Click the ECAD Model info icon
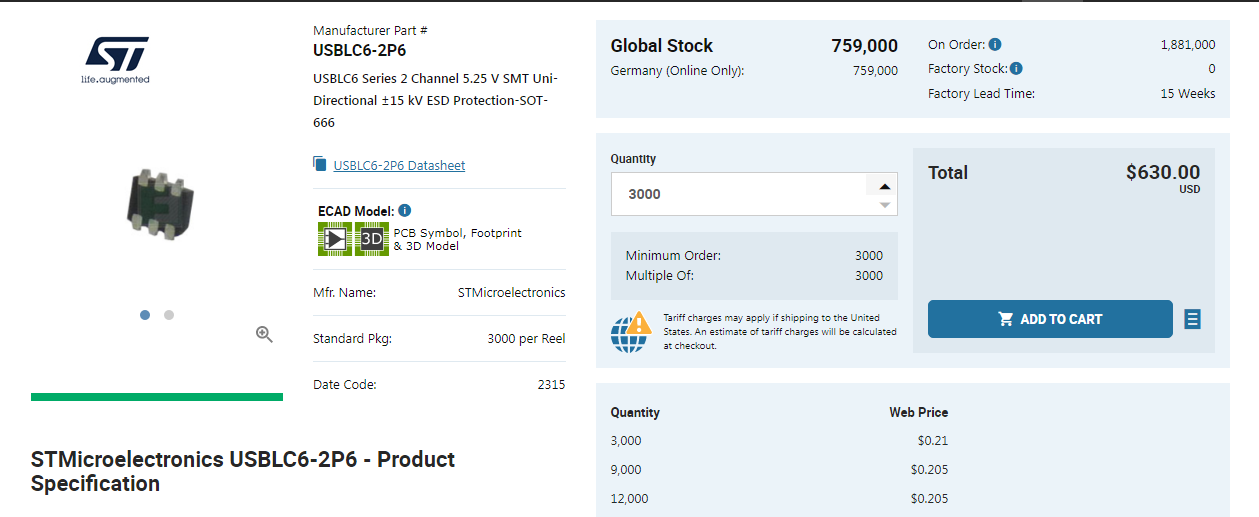 pyautogui.click(x=404, y=210)
